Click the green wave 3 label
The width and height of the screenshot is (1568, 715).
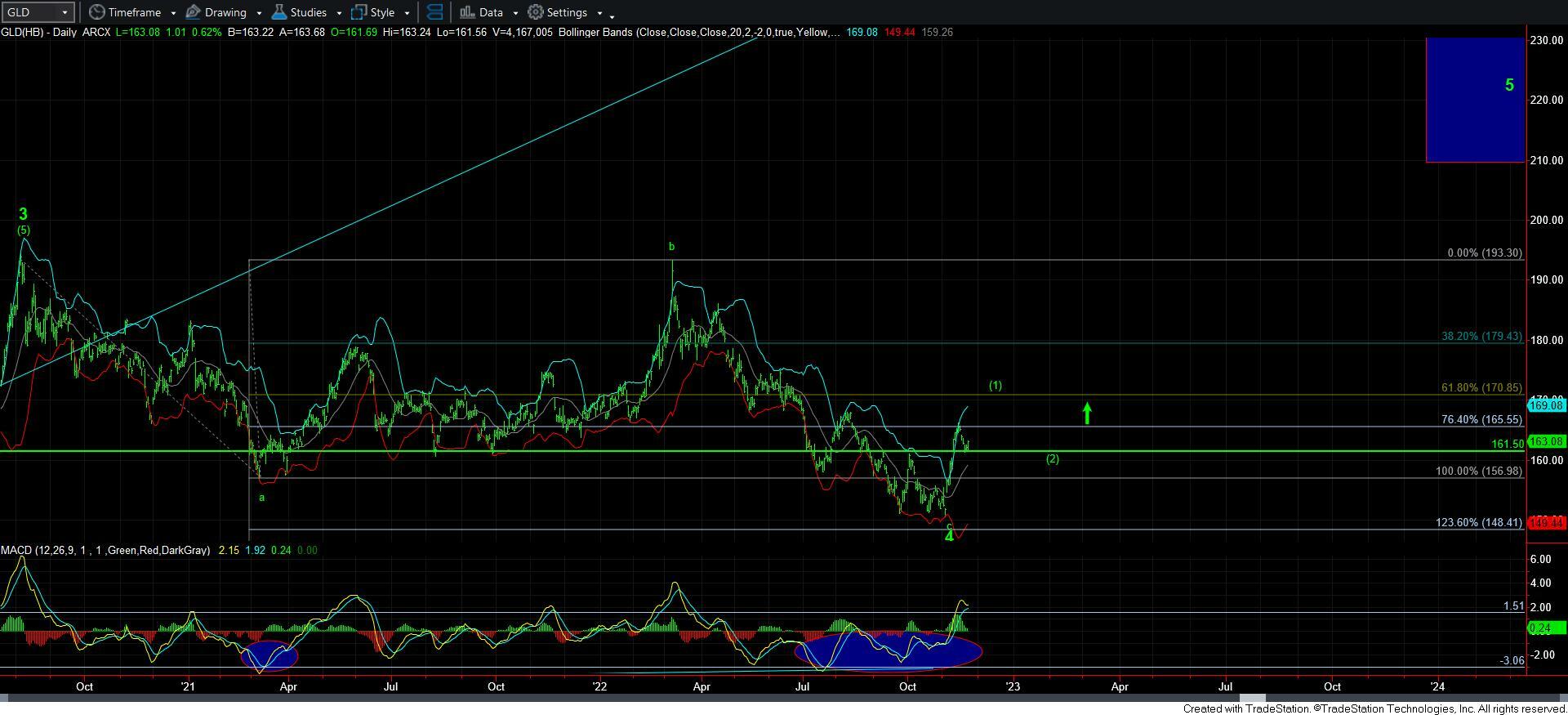(x=23, y=214)
